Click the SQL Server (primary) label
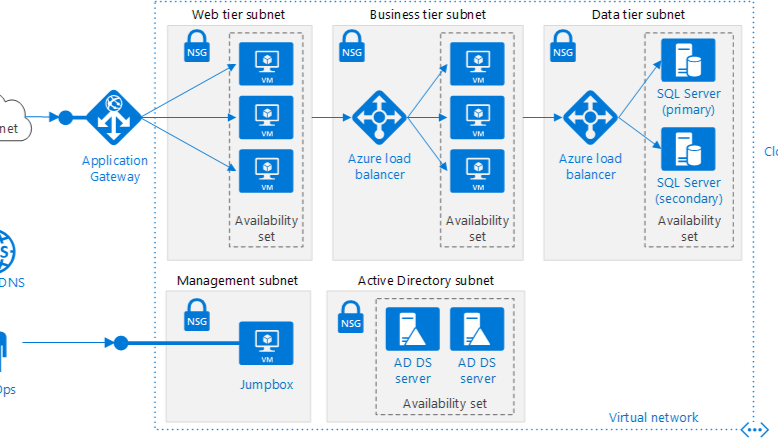This screenshot has height=438, width=778. [x=689, y=102]
